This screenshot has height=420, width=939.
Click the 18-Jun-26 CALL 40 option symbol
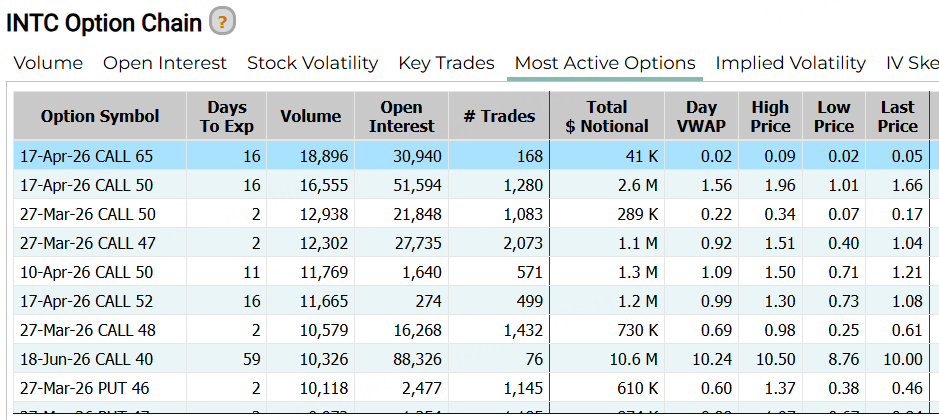tap(88, 359)
